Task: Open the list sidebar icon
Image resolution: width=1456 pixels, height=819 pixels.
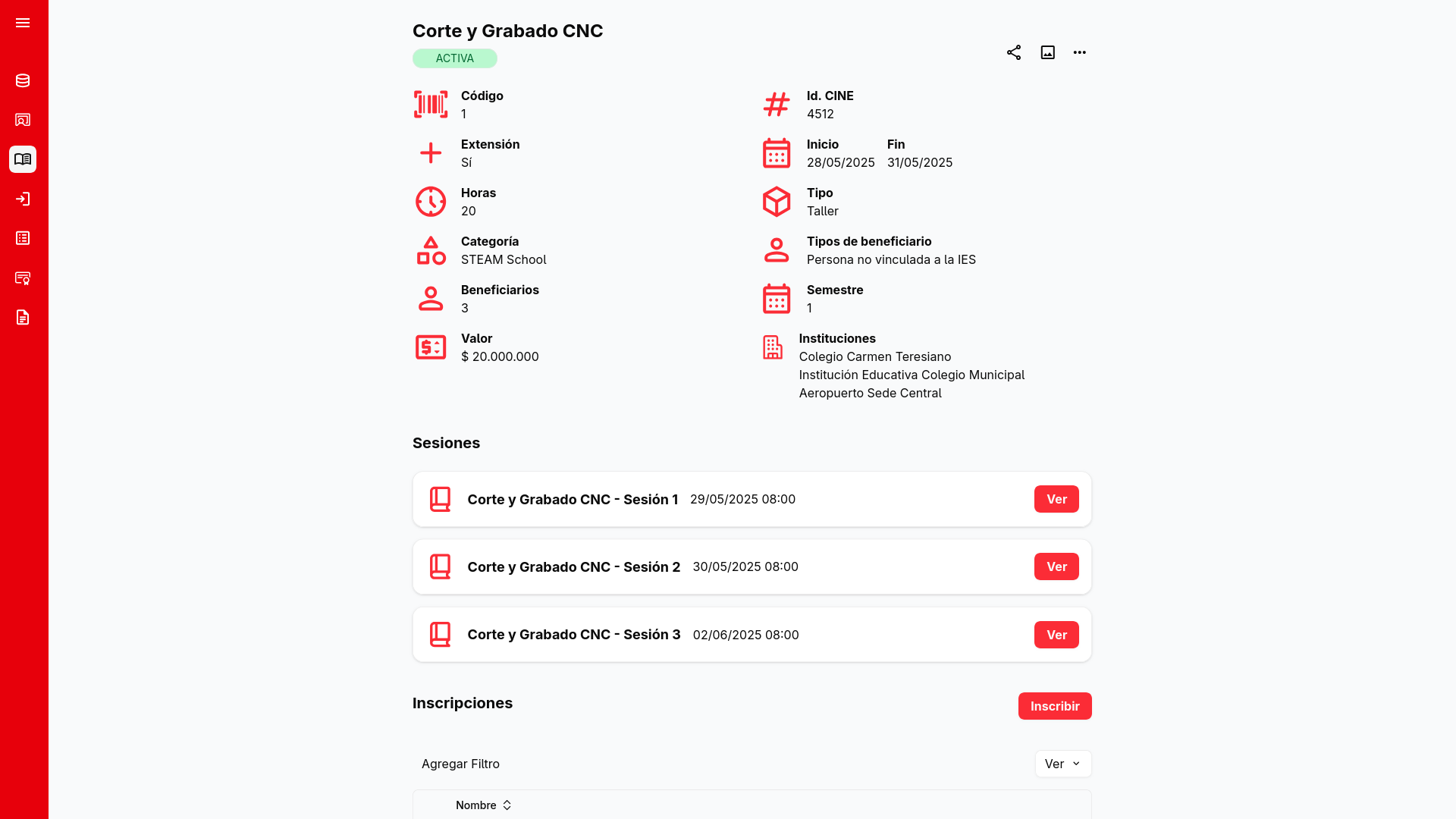Action: (23, 238)
